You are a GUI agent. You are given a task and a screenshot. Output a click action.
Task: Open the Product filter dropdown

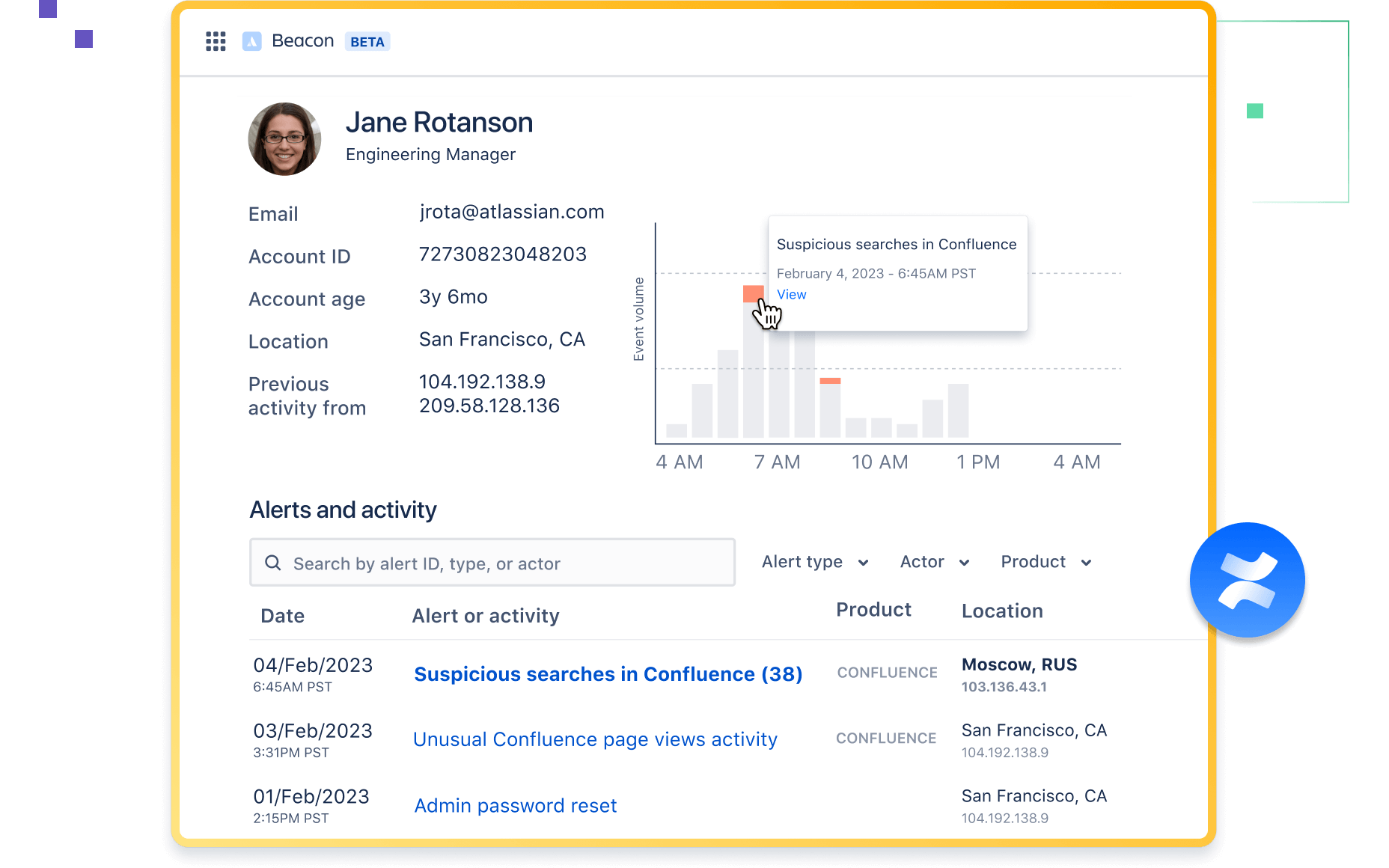1046,562
